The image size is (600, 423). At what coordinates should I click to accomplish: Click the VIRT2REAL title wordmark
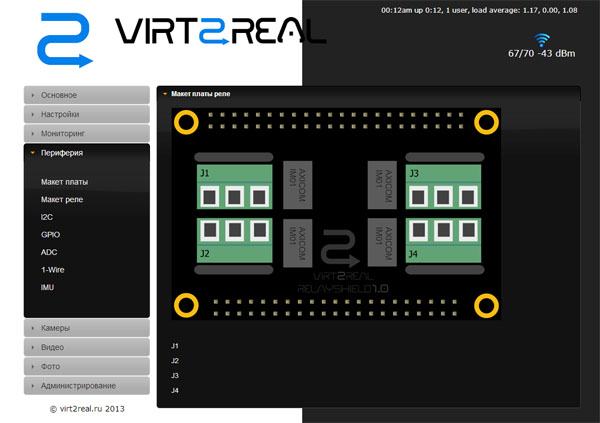click(220, 31)
